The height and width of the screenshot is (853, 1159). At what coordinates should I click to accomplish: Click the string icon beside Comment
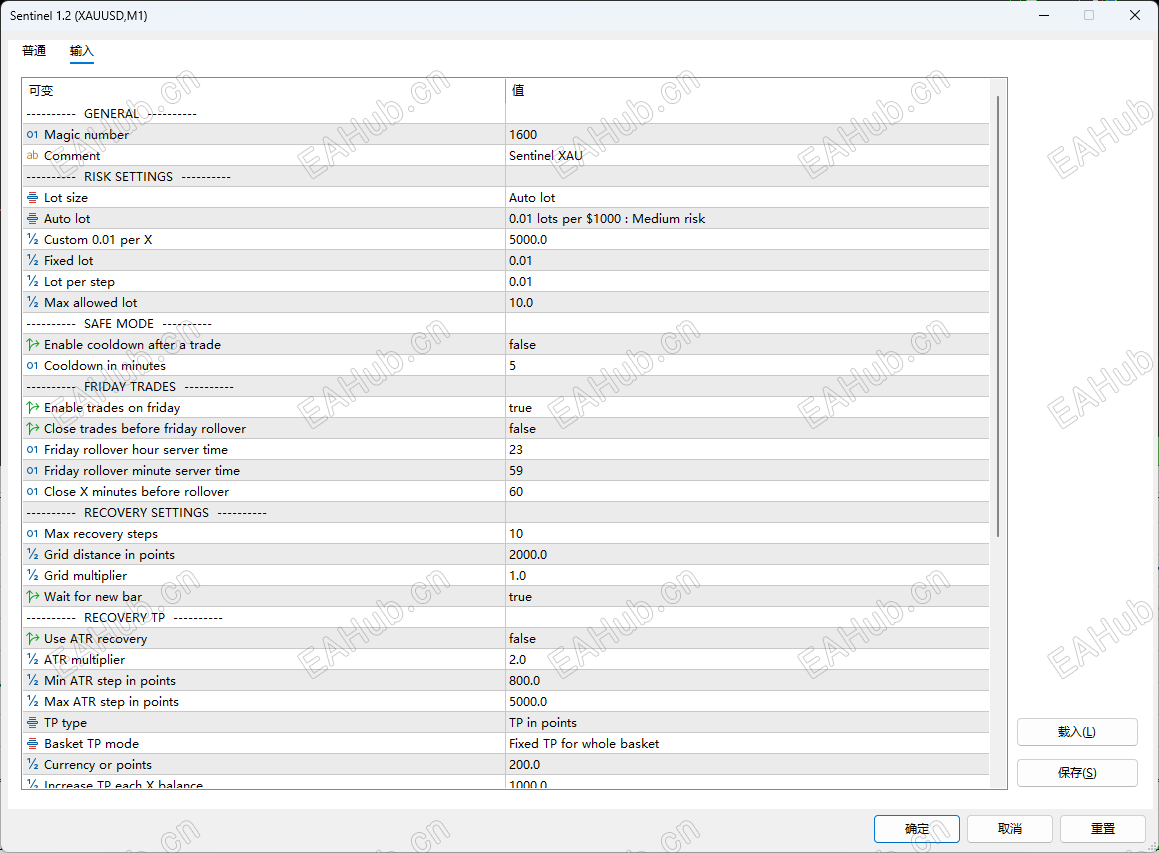33,155
